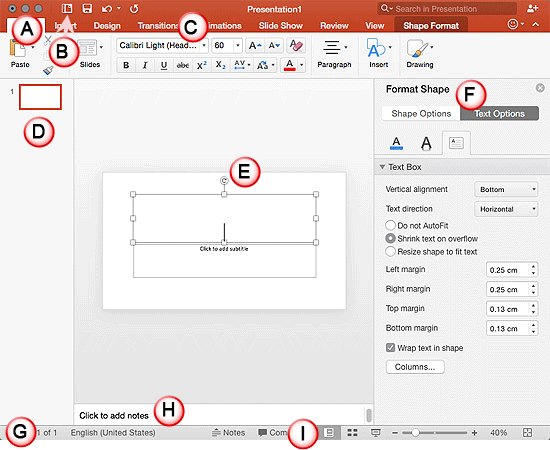550x450 pixels.
Task: Toggle Italic formatting
Action: pos(145,65)
